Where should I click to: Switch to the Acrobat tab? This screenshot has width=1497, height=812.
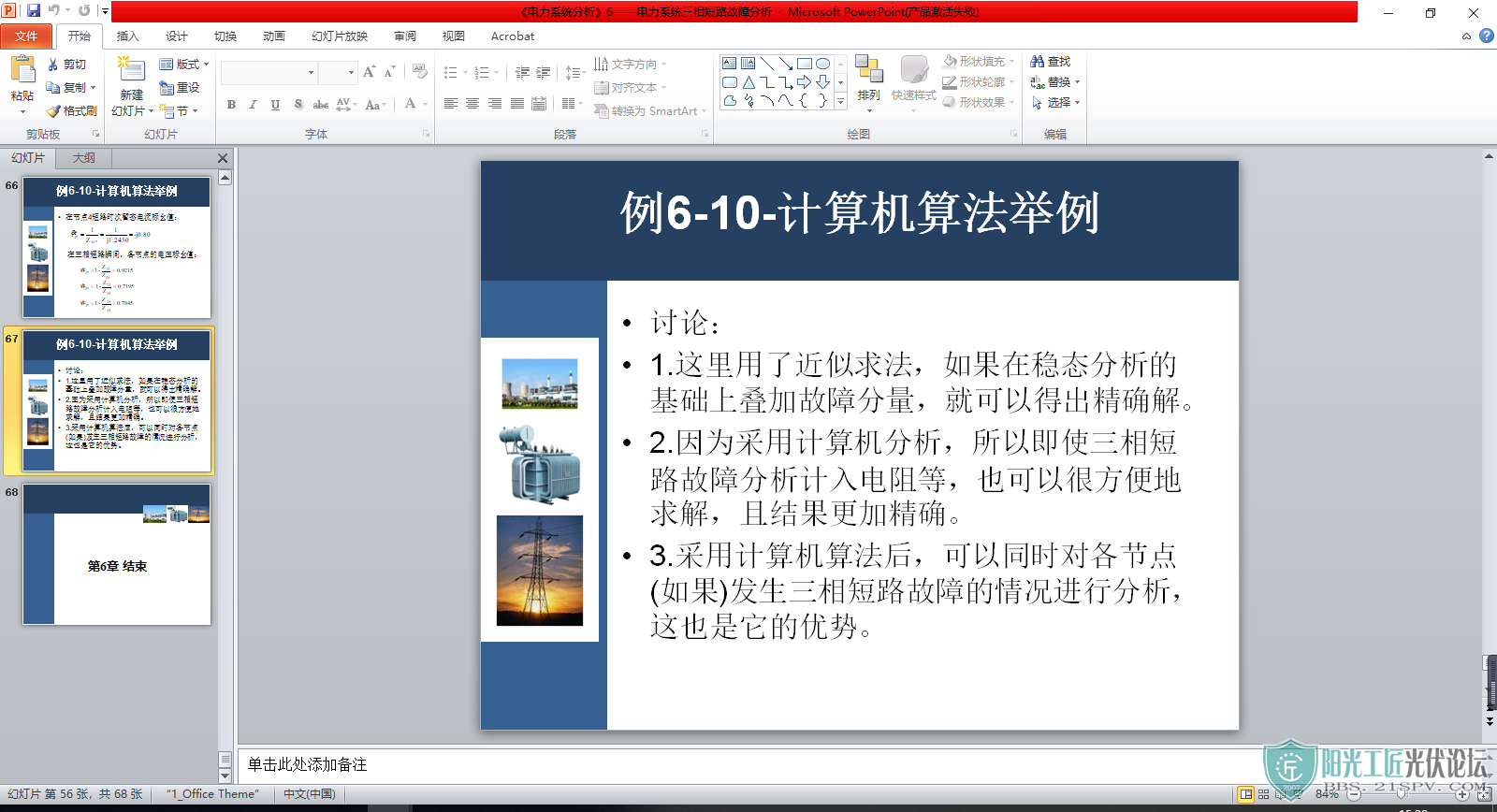[x=513, y=36]
